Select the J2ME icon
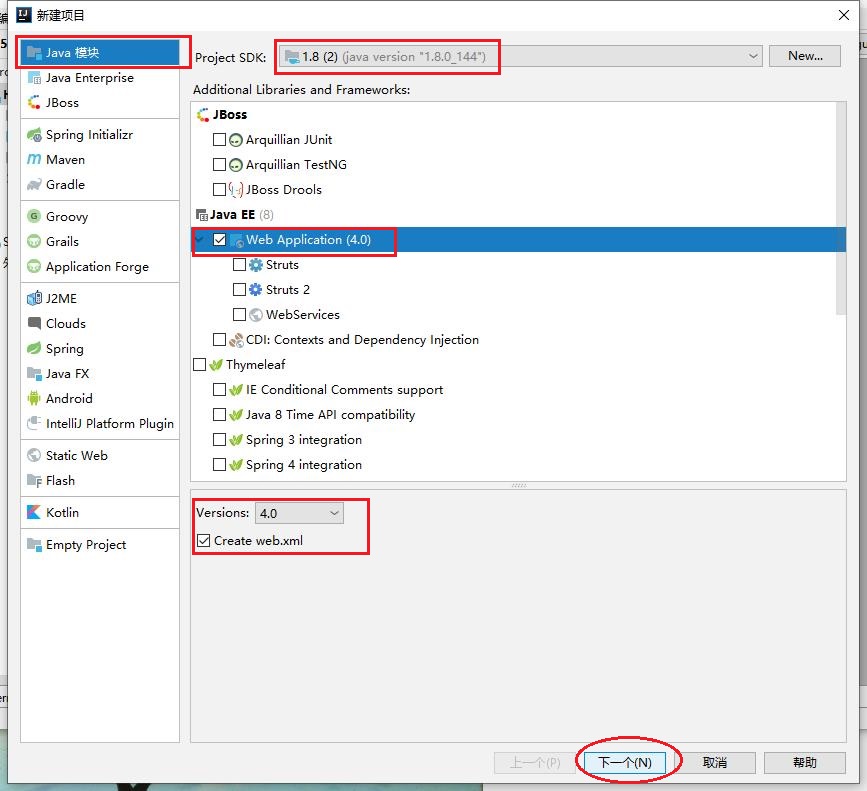The image size is (867, 791). 34,298
